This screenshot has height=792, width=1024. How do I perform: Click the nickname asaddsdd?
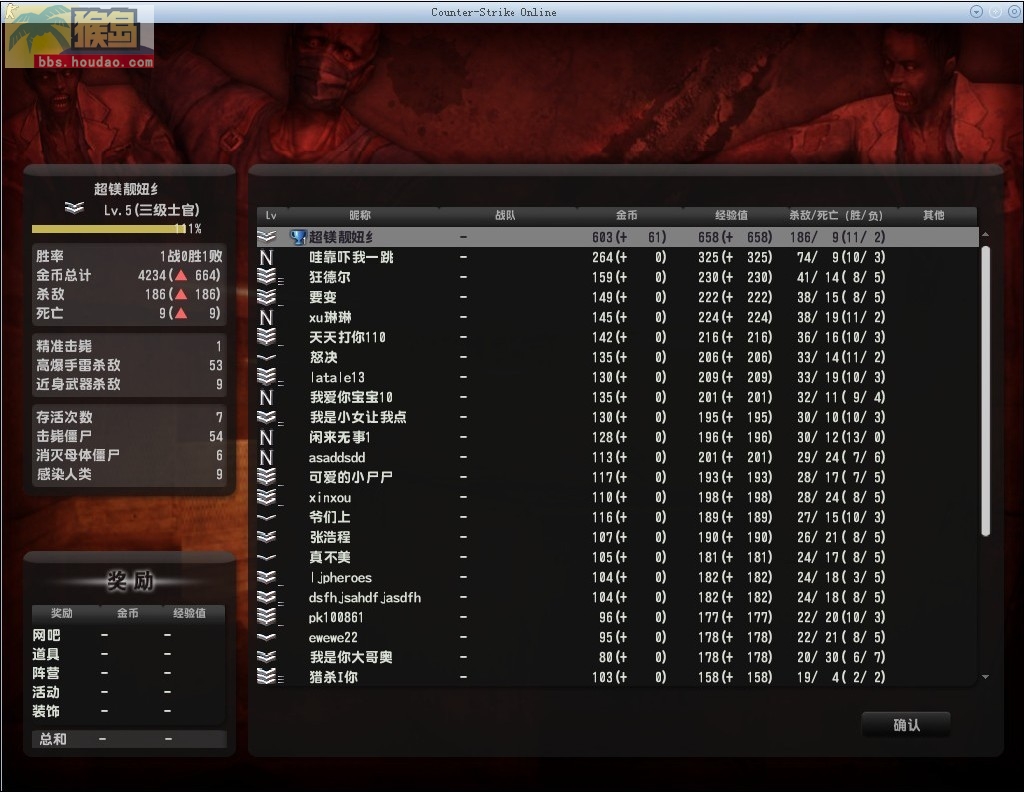point(337,457)
